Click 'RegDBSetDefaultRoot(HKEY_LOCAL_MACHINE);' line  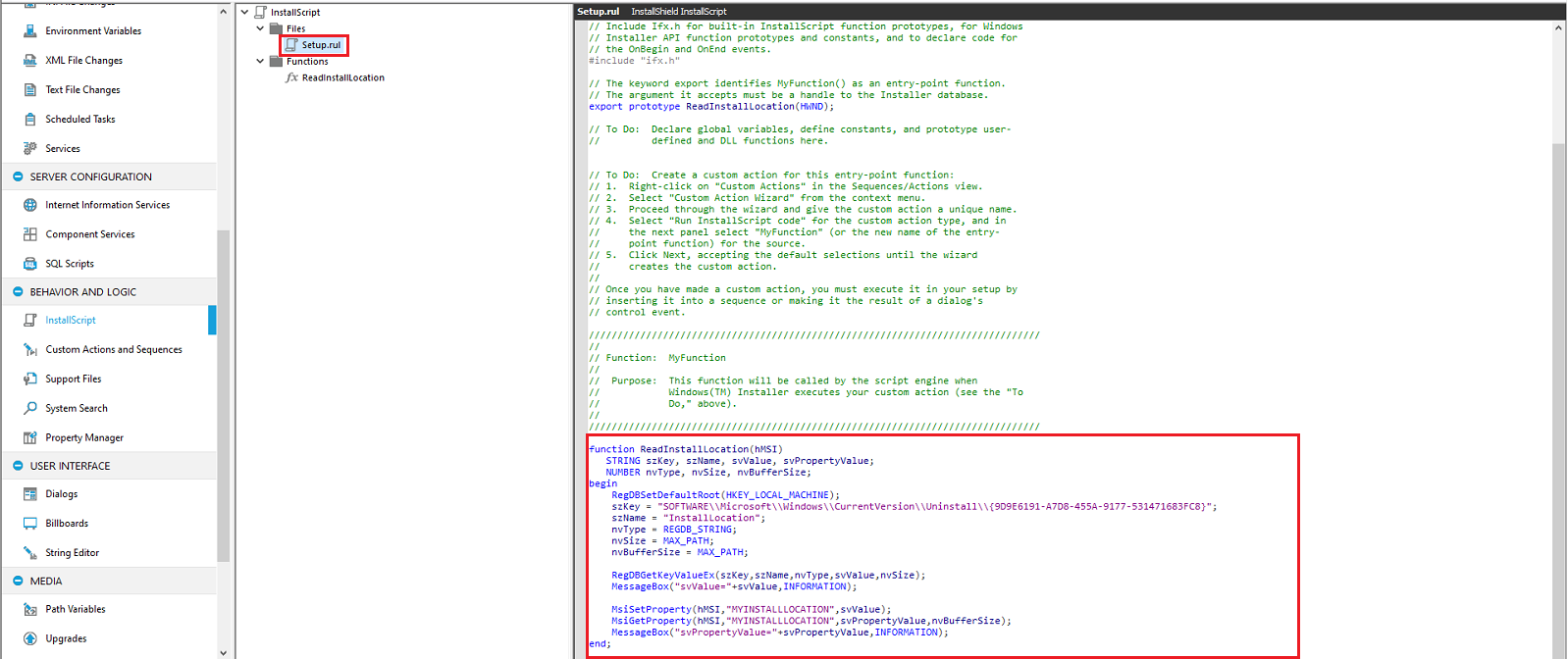click(x=725, y=495)
